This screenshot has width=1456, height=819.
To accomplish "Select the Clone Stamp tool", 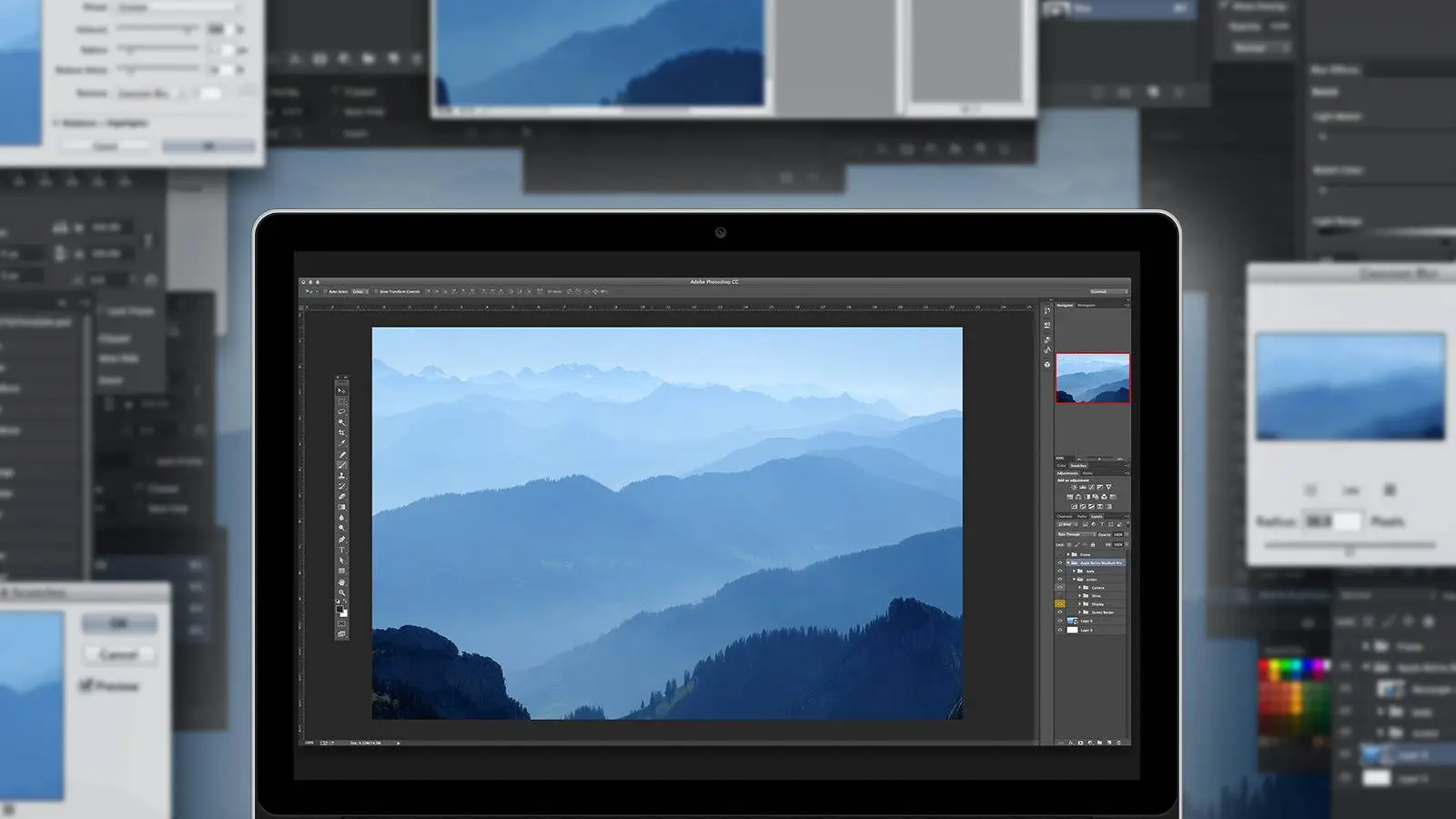I will pos(341,475).
